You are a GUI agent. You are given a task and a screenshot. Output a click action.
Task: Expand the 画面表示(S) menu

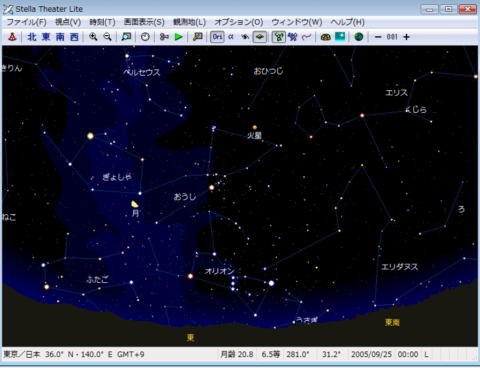(x=144, y=22)
